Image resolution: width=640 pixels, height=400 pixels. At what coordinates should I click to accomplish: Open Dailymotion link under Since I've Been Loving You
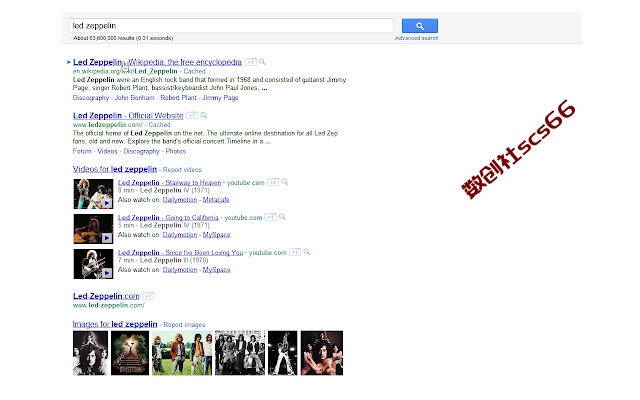pos(180,270)
